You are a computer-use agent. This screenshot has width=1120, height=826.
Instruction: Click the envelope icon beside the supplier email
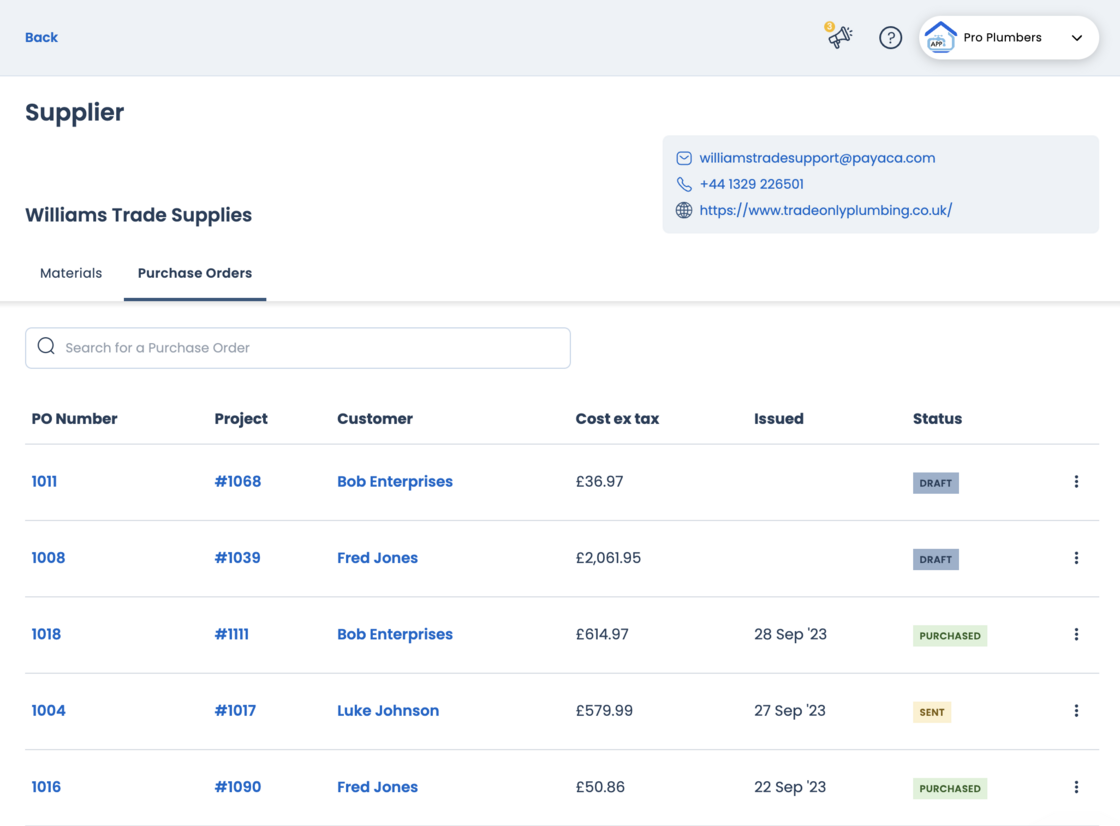684,158
